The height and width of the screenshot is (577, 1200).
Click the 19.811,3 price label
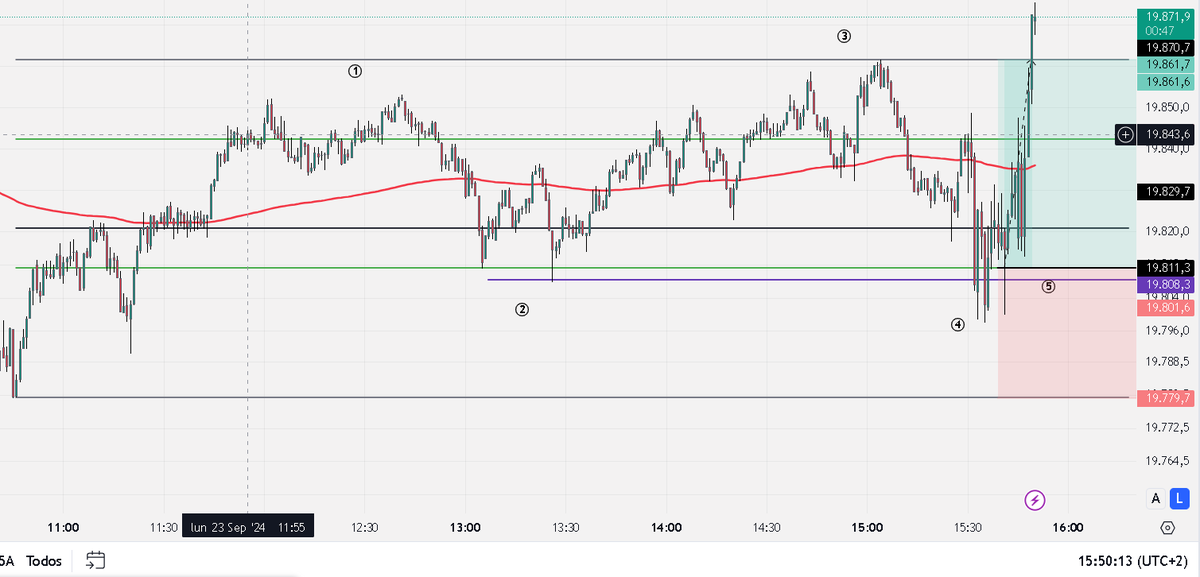pyautogui.click(x=1168, y=267)
